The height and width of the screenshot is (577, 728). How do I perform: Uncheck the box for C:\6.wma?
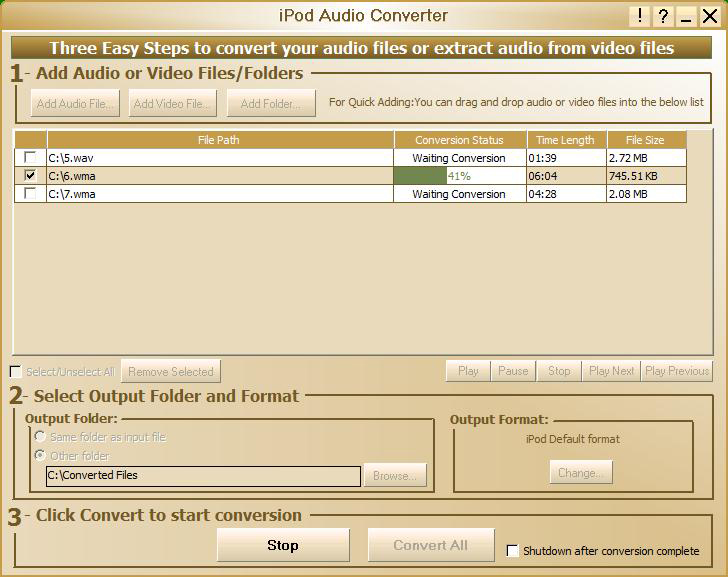(30, 175)
